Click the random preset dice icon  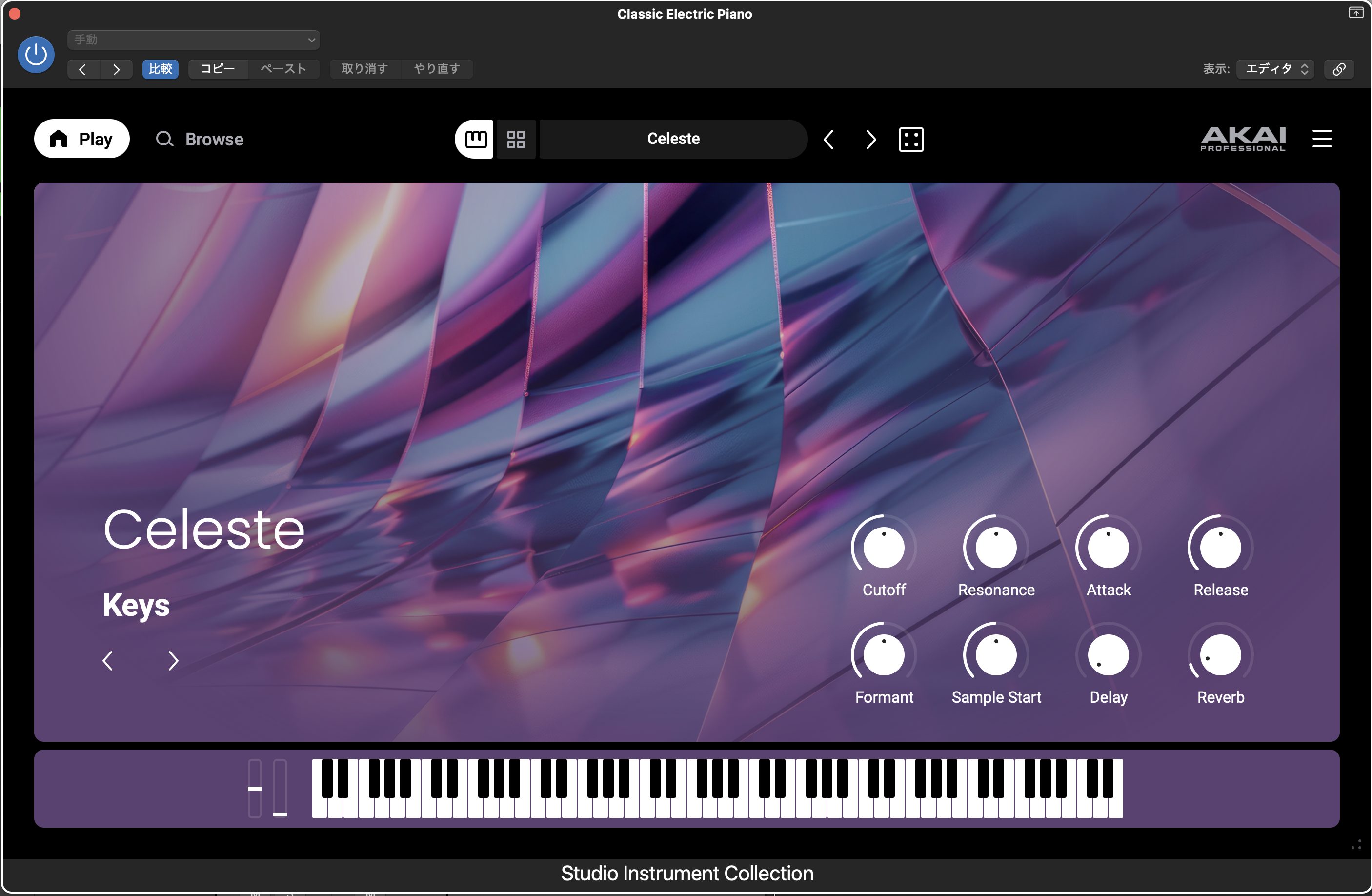point(911,139)
